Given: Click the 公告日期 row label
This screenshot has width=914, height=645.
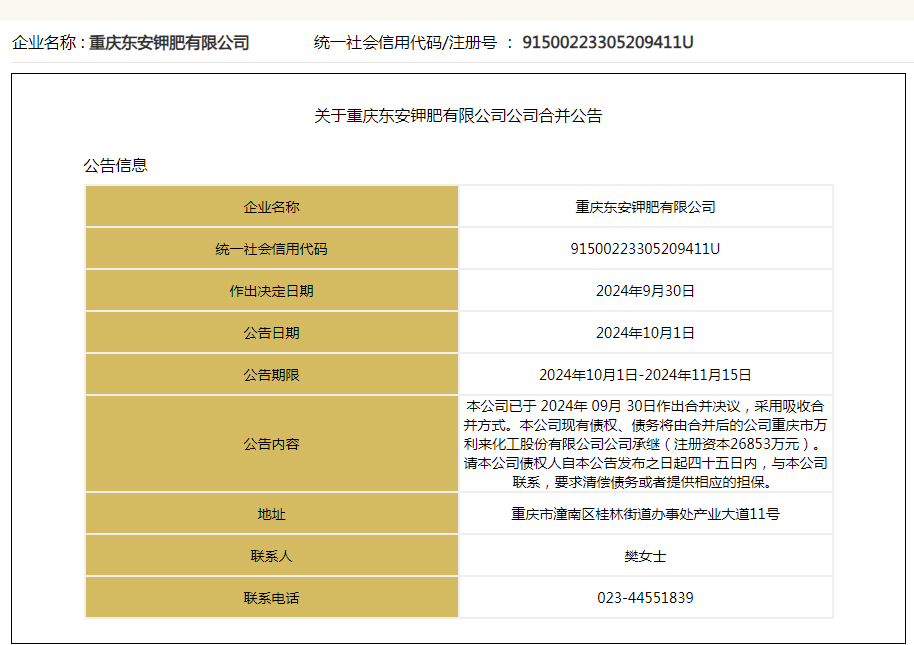Looking at the screenshot, I should click(x=272, y=333).
